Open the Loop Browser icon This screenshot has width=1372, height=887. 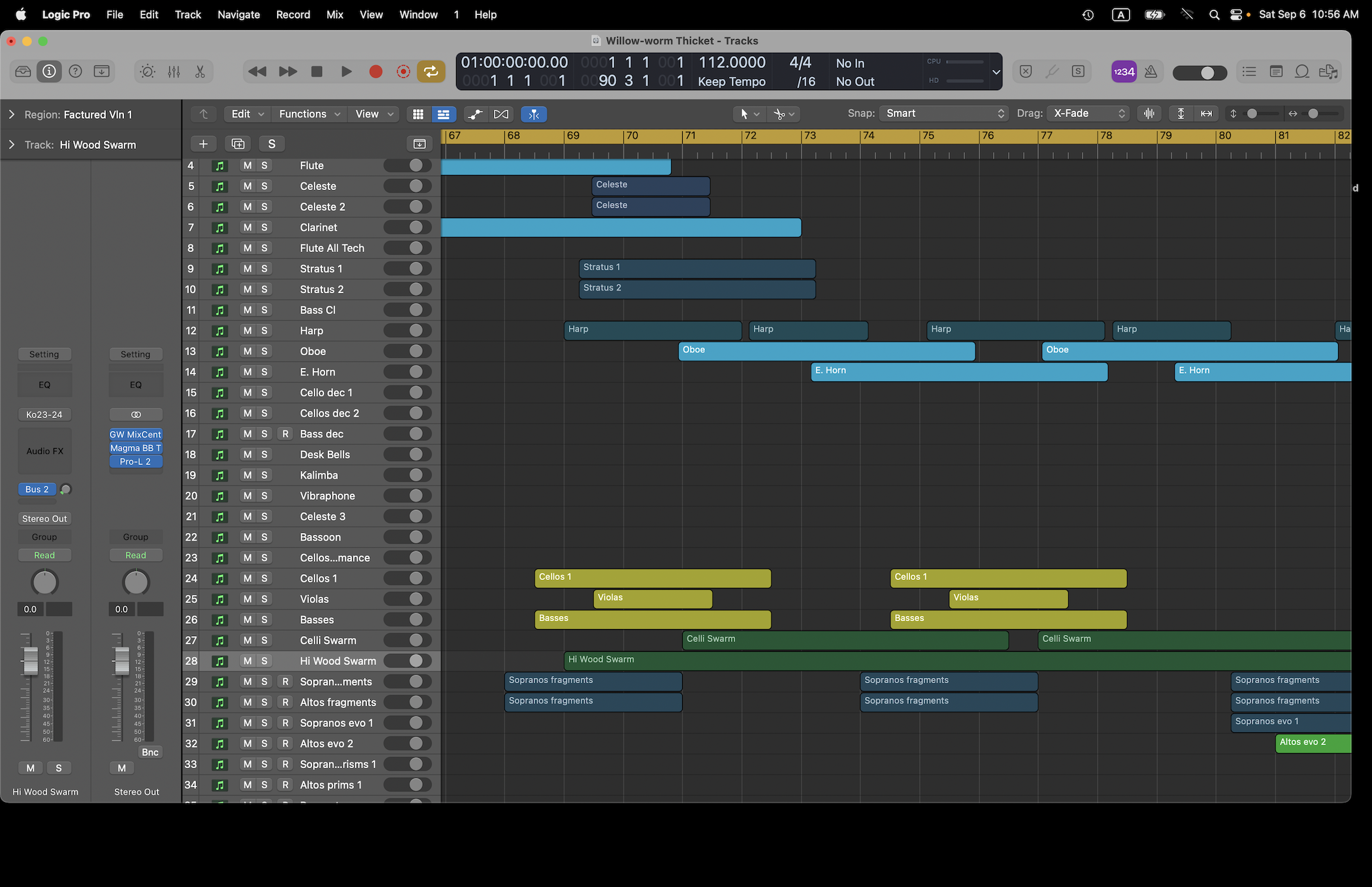tap(1301, 72)
